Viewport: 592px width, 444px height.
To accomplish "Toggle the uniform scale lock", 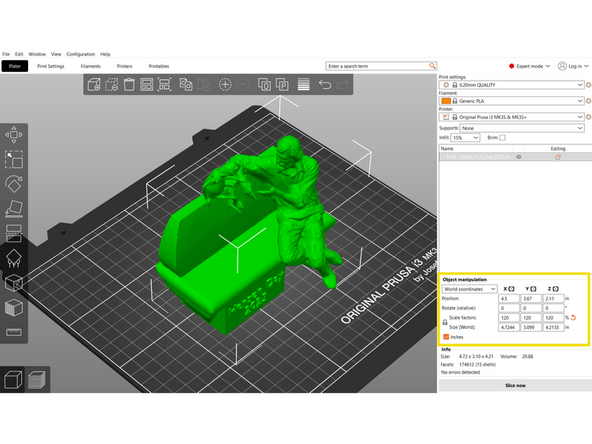I will [x=445, y=322].
